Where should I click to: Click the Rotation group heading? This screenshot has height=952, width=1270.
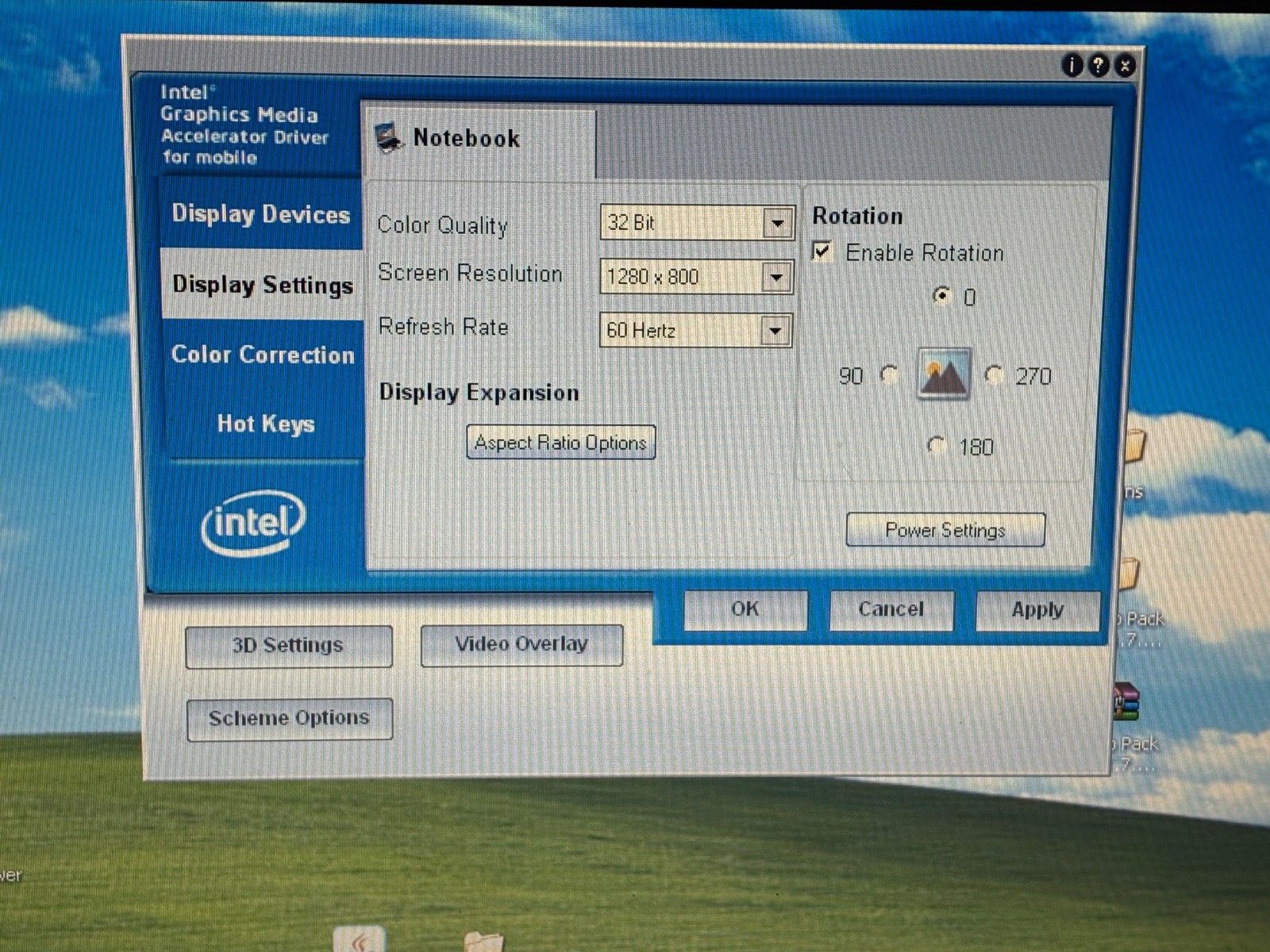[x=857, y=216]
